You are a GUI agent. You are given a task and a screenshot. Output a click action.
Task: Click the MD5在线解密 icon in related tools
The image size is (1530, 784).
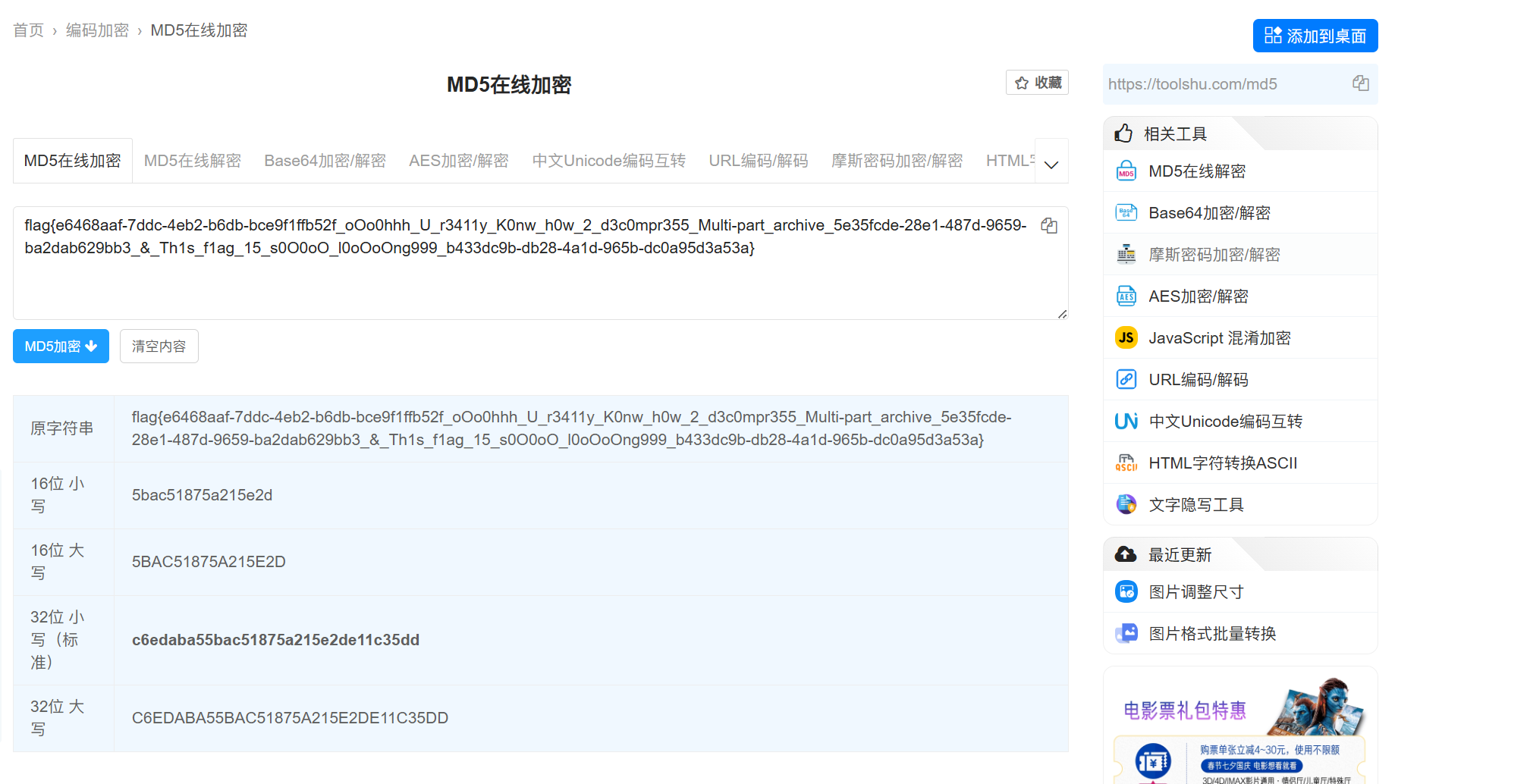coord(1126,171)
